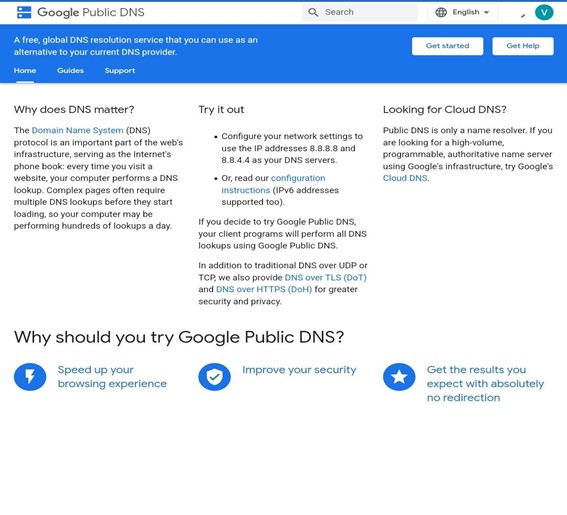Follow the DNS over TLS (DoT) link
This screenshot has width=567, height=515.
click(325, 277)
